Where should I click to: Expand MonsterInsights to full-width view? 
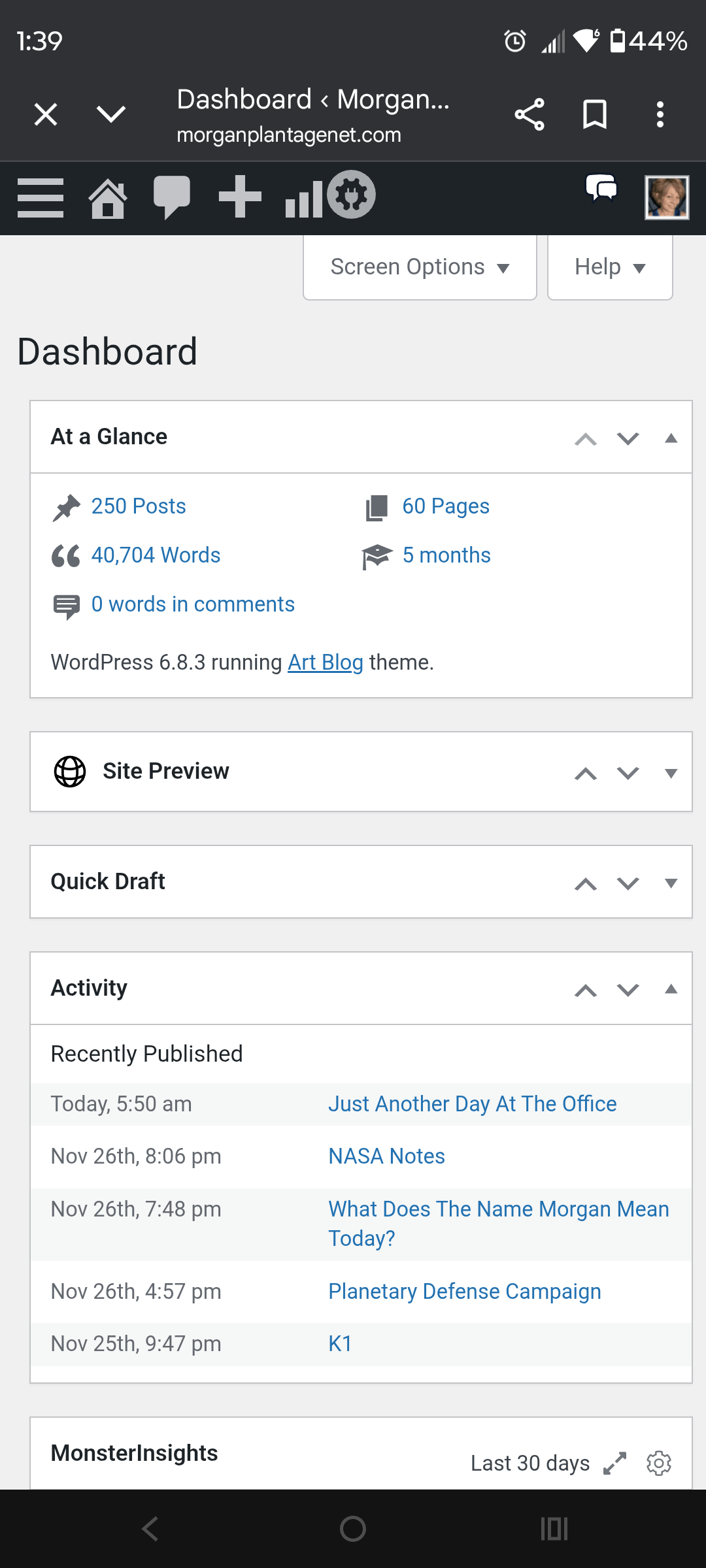(614, 1463)
